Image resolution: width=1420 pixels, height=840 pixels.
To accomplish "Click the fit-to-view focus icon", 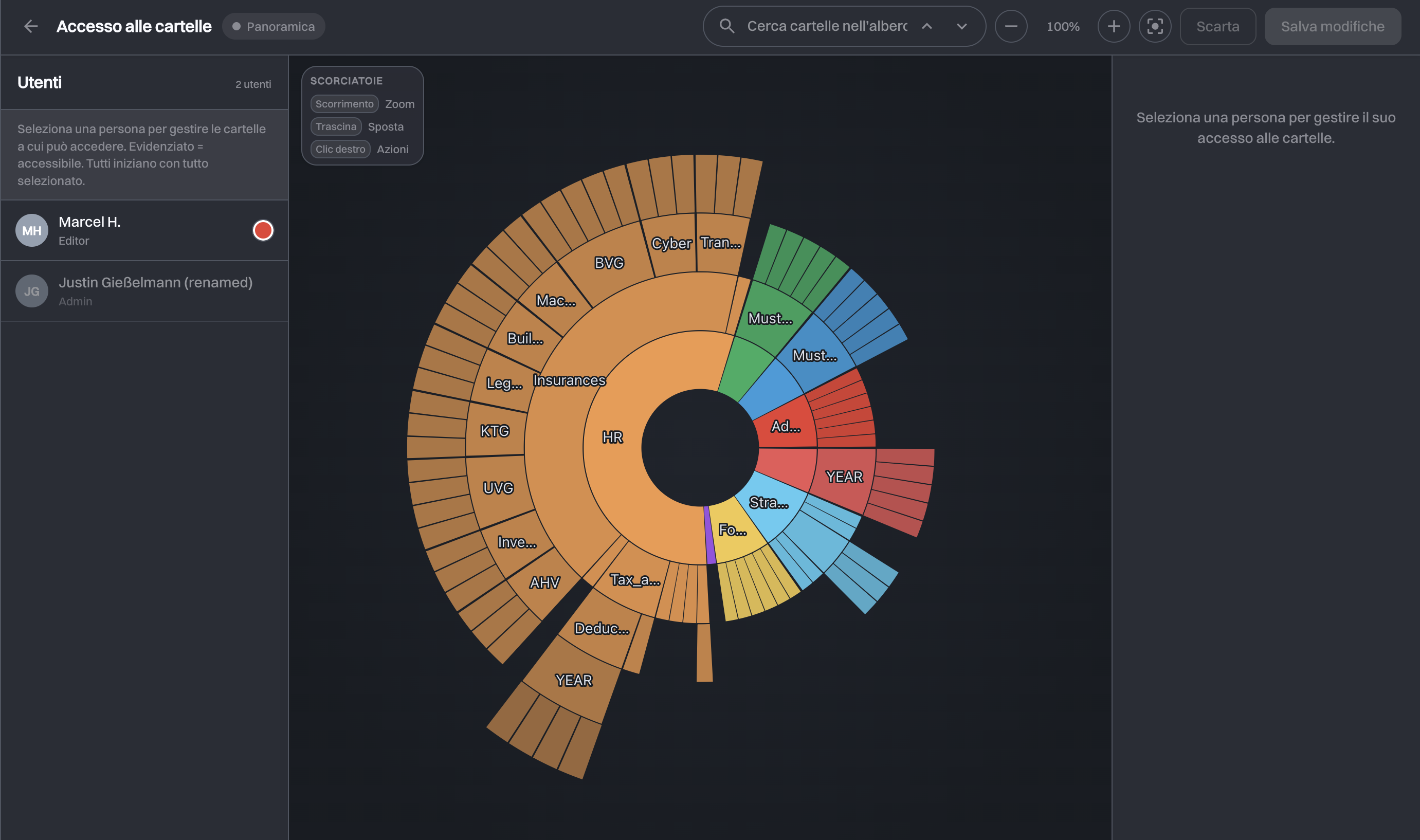I will pyautogui.click(x=1155, y=26).
